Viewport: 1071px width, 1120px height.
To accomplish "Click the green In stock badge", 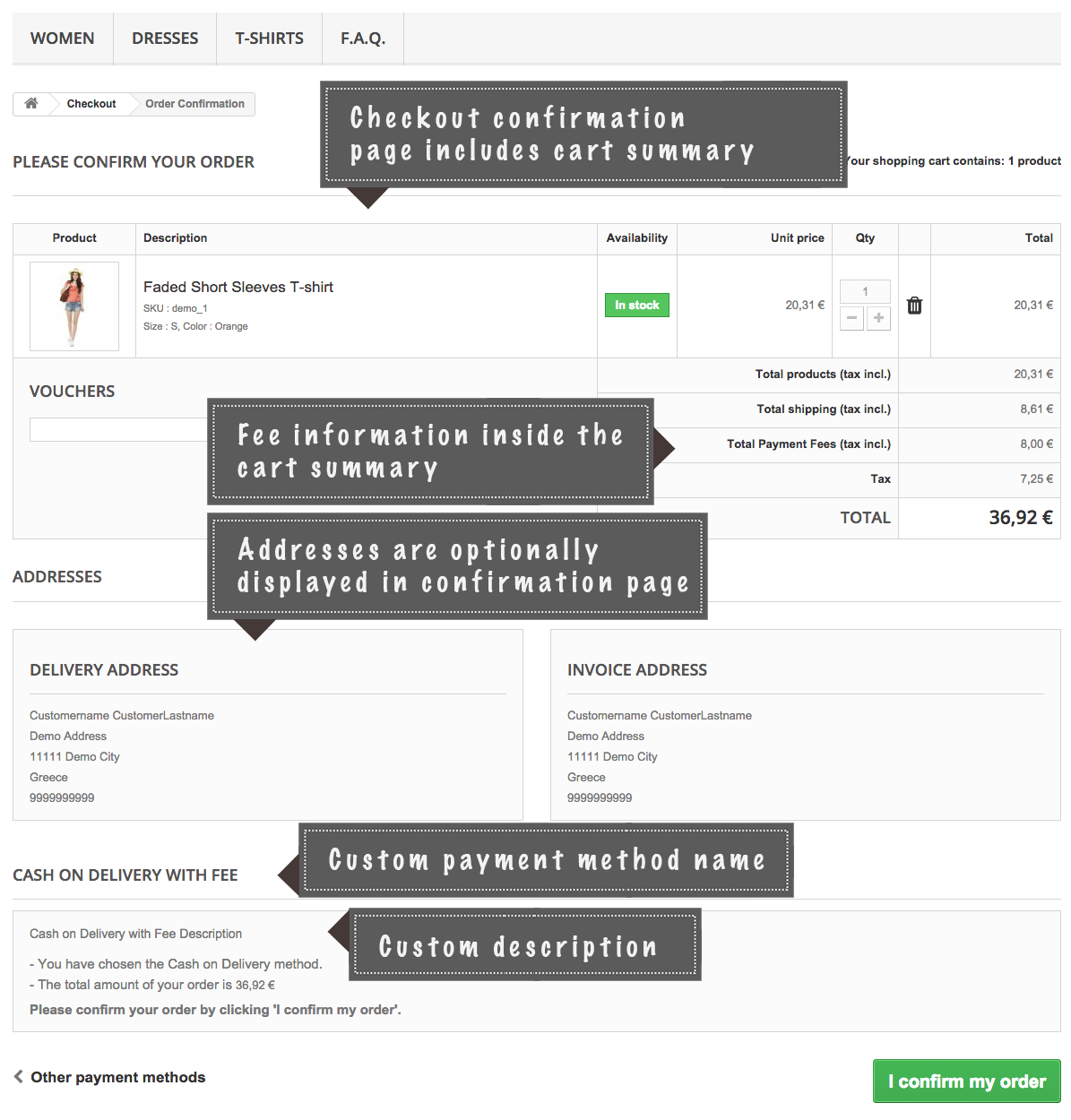I will point(636,305).
